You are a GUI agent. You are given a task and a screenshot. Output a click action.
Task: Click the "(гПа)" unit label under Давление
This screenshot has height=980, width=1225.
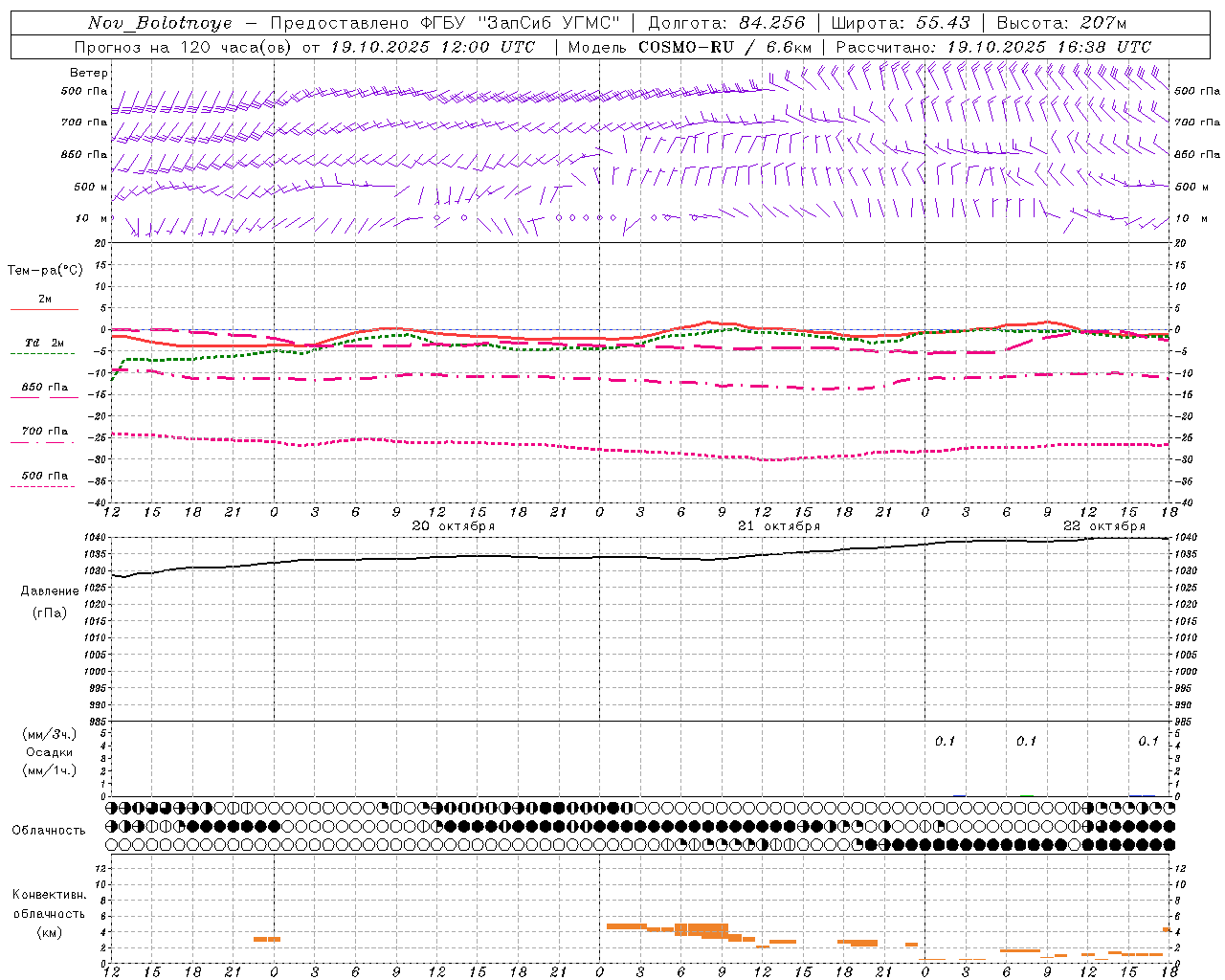click(50, 612)
